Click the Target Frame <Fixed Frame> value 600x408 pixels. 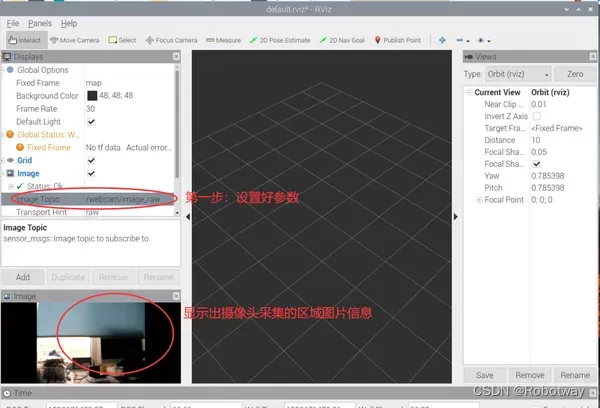(557, 128)
